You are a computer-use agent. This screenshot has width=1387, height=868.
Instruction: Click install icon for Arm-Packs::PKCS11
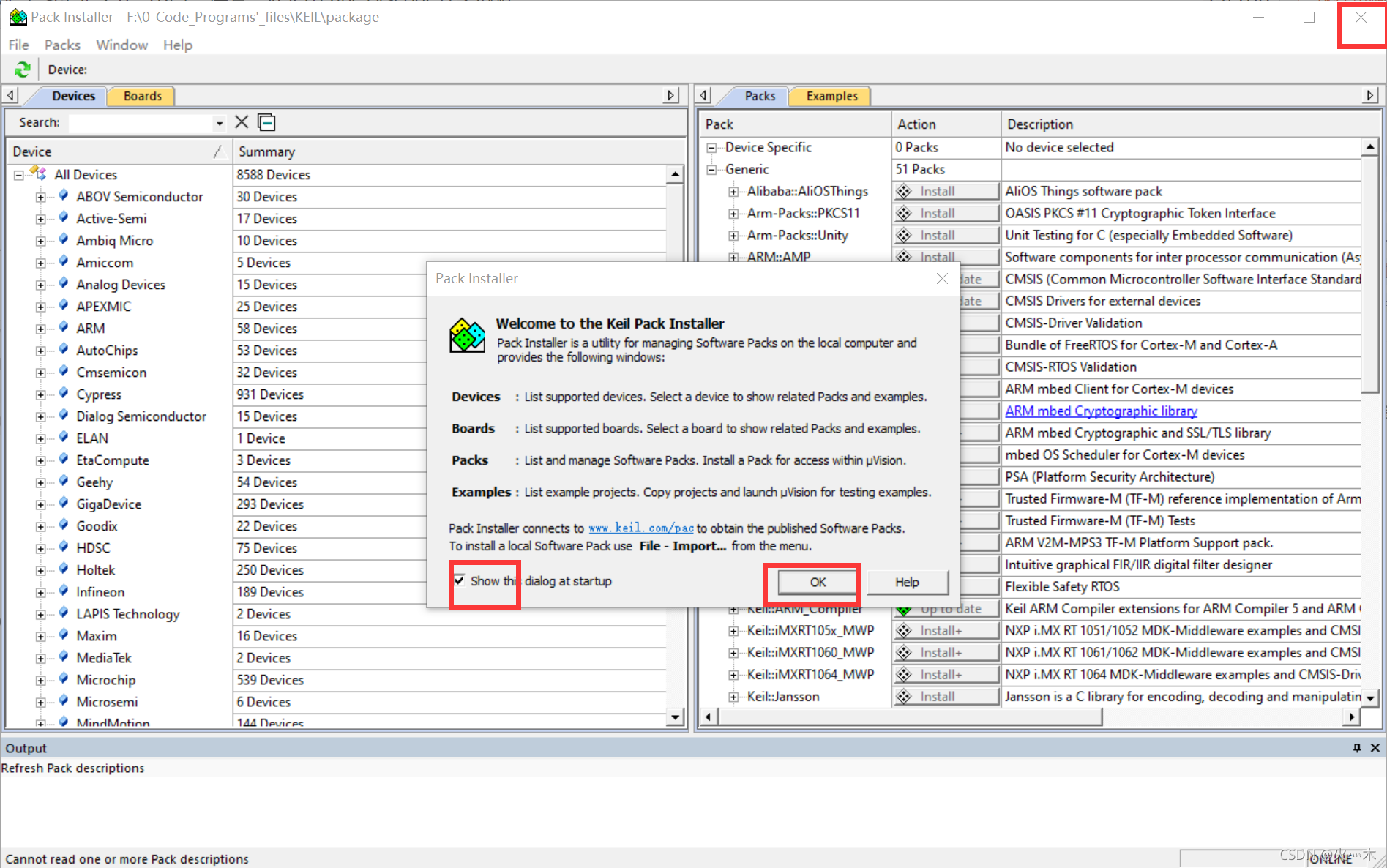click(x=905, y=213)
